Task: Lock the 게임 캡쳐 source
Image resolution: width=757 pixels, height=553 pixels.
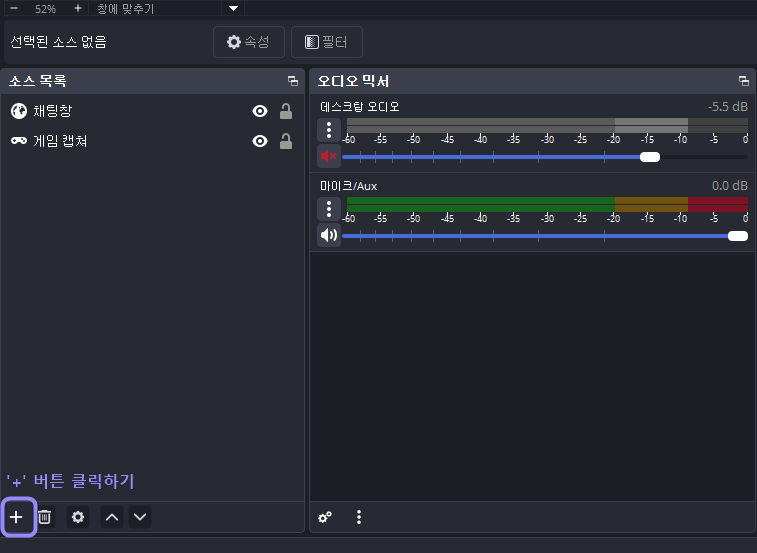Action: pos(286,141)
